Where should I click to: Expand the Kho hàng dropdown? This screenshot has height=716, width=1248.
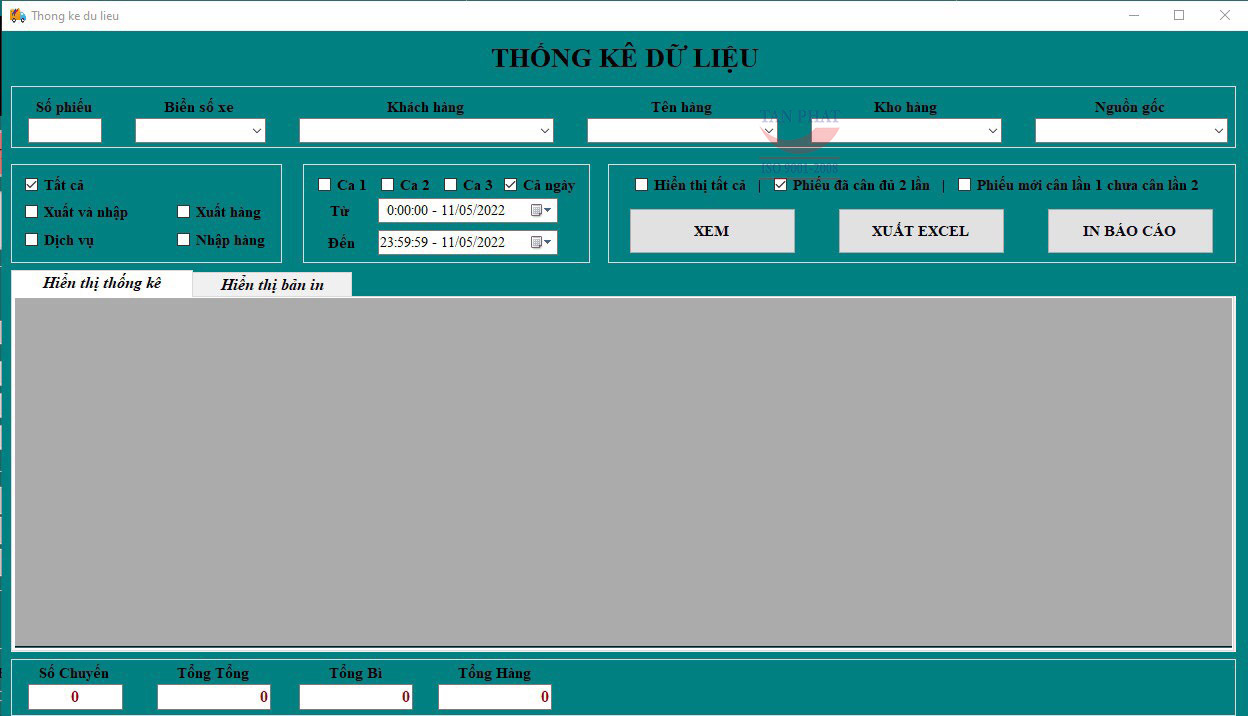[993, 131]
